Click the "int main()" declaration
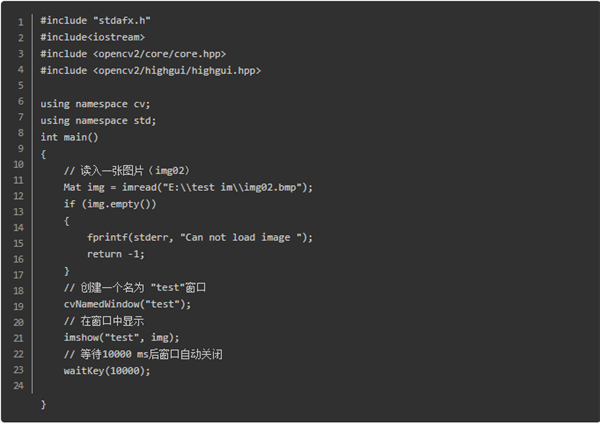This screenshot has width=600, height=425. [x=70, y=137]
